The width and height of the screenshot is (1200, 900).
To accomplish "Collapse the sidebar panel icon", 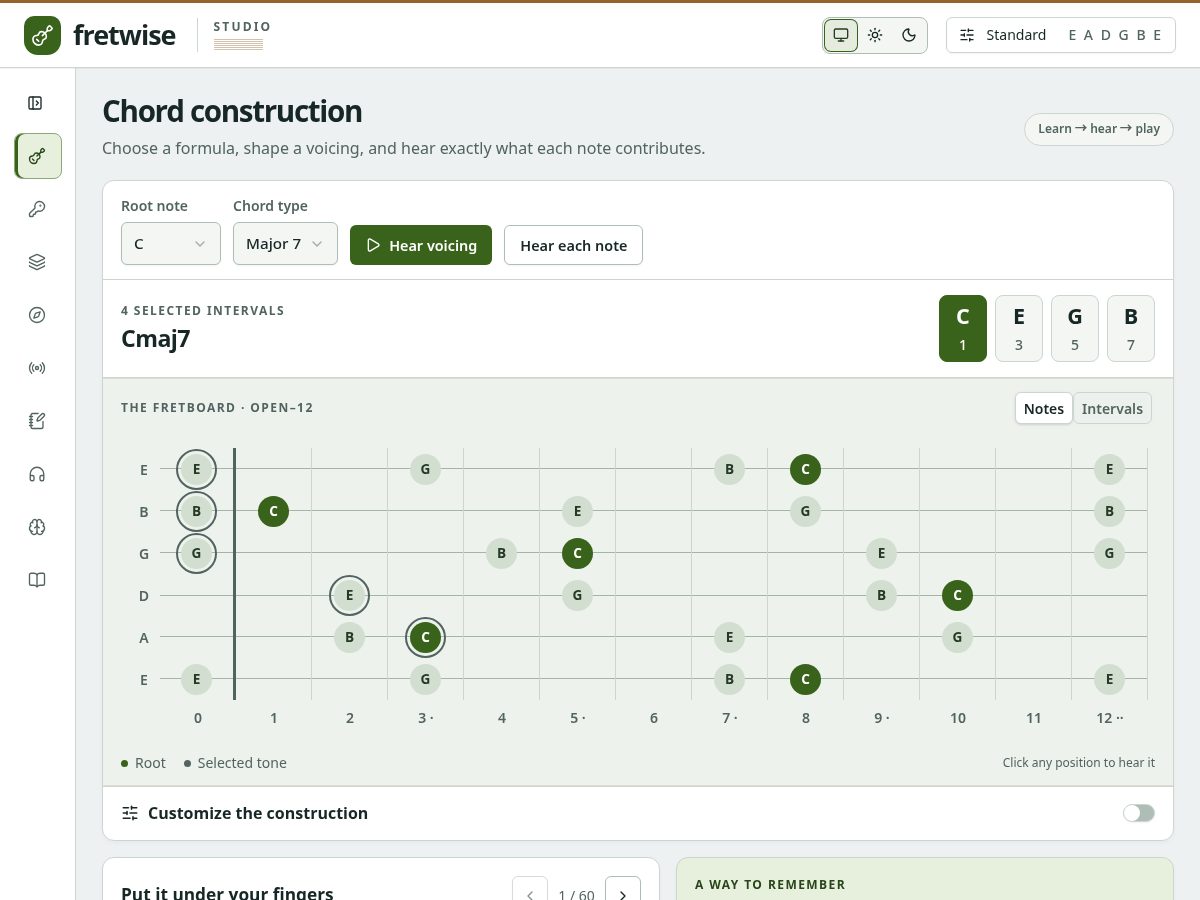I will (x=36, y=103).
